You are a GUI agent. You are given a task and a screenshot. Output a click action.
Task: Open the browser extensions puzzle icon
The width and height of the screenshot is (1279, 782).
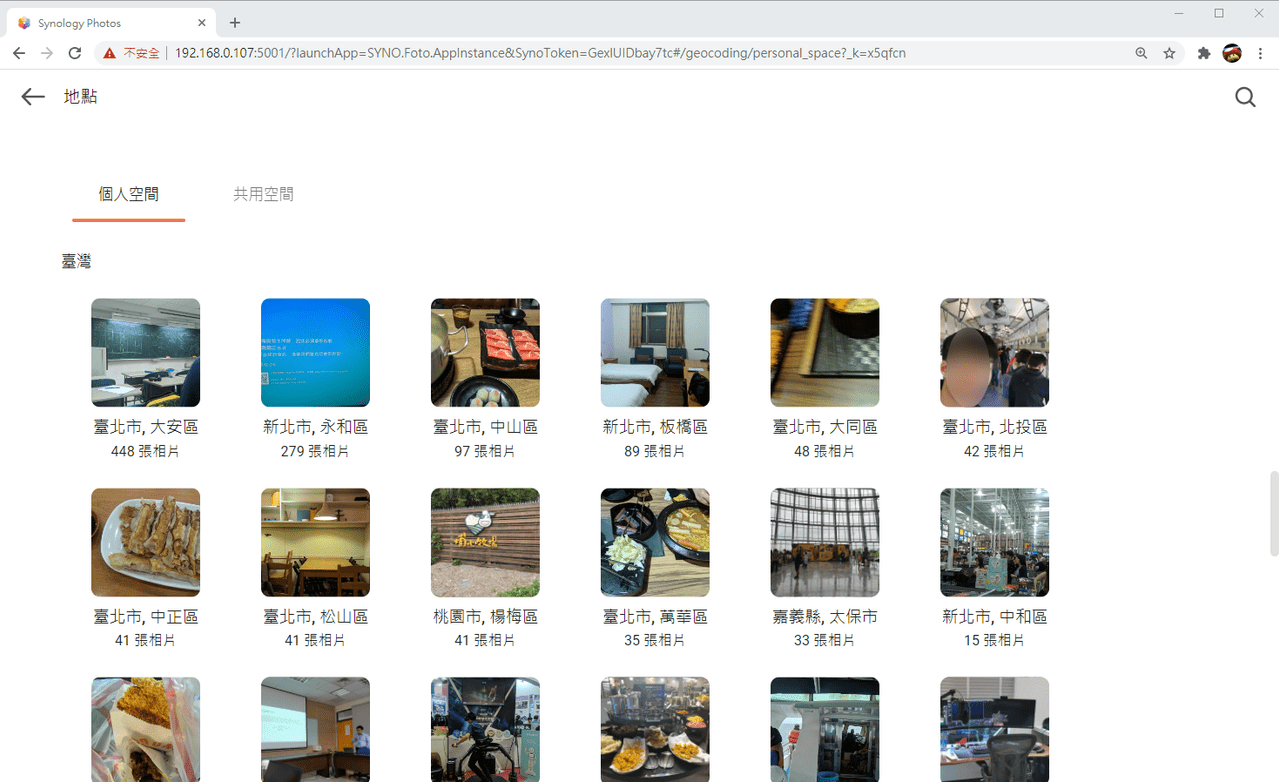click(x=1204, y=53)
